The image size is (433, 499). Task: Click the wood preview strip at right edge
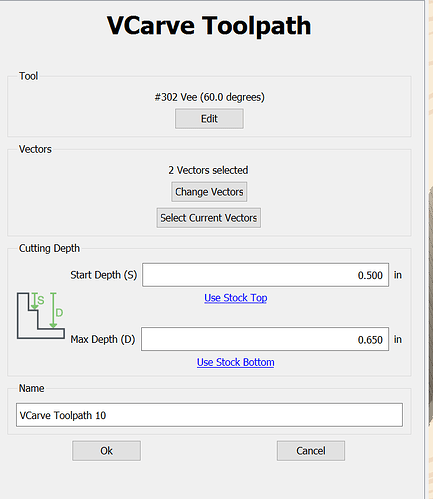tap(430, 249)
